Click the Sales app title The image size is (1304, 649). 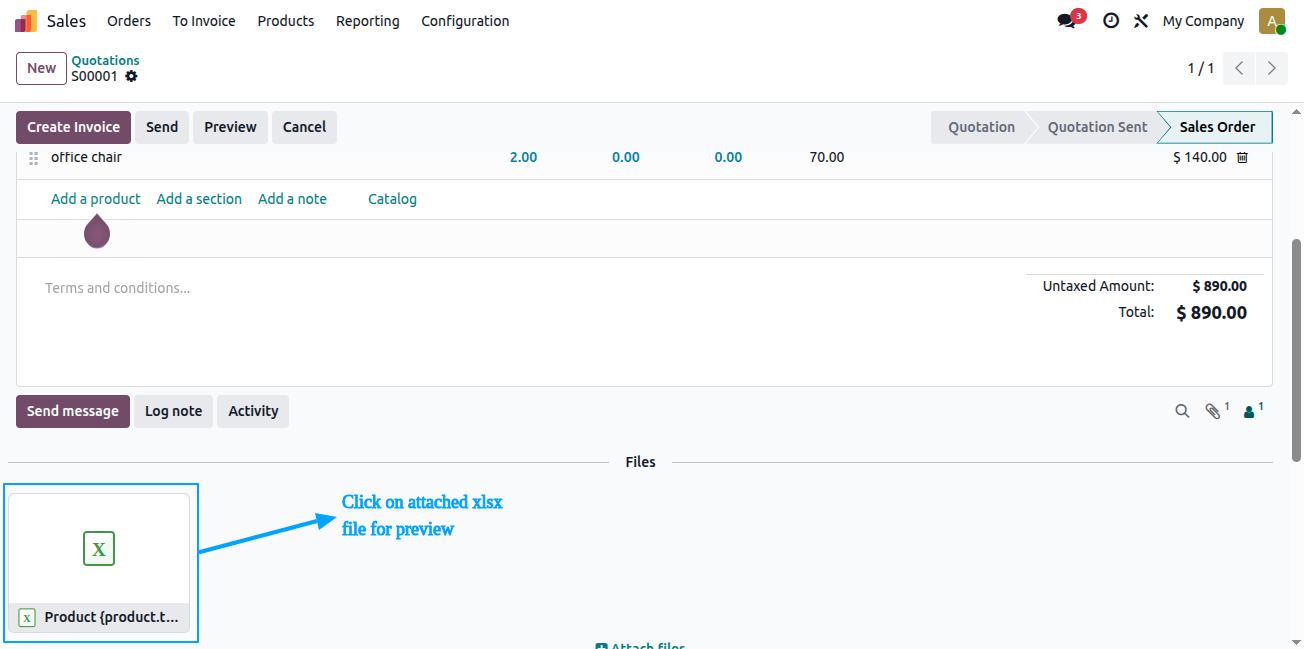[66, 21]
